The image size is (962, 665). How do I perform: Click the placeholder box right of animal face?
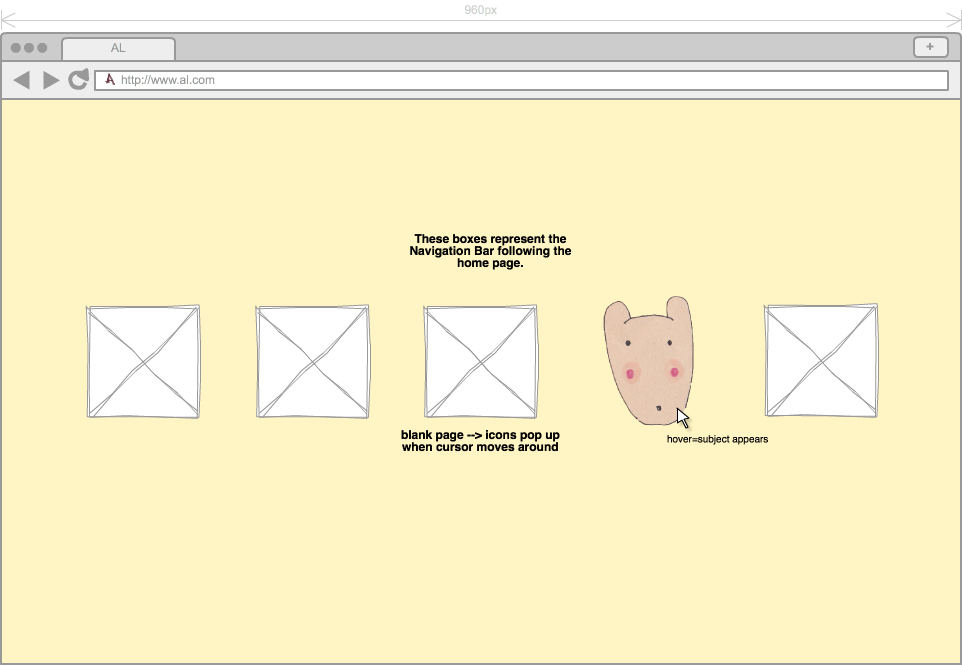pos(822,360)
